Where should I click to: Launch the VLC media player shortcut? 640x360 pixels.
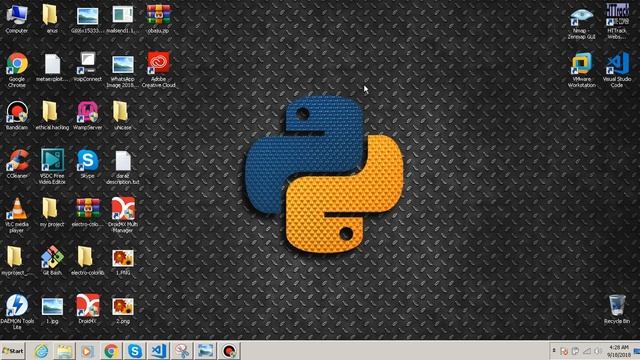(x=17, y=215)
